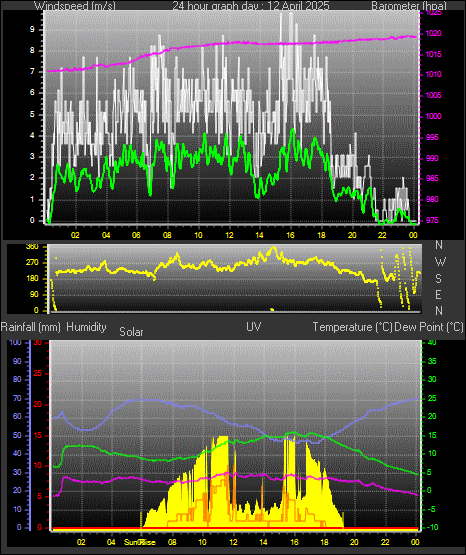Screen dimensions: 466x555
Task: Click the 975 barometer scale value
Action: pyautogui.click(x=432, y=220)
